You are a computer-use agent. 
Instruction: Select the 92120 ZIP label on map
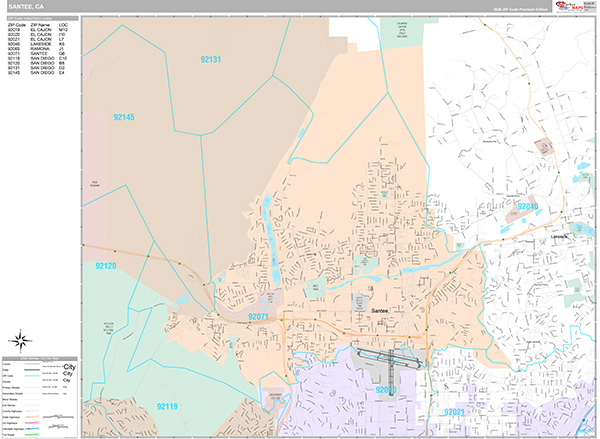pos(106,267)
